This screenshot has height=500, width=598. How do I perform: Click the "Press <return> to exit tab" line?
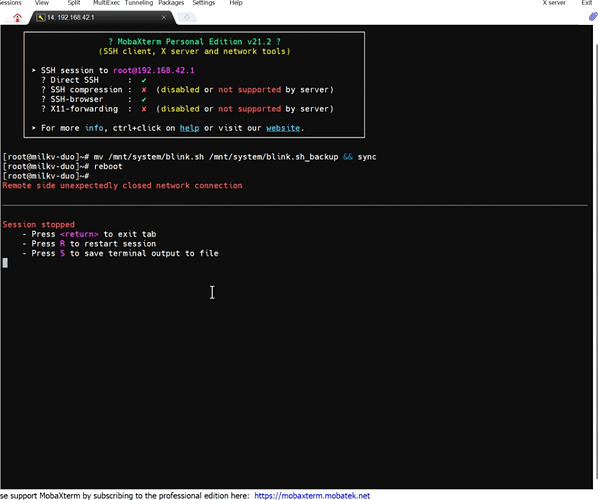point(89,234)
